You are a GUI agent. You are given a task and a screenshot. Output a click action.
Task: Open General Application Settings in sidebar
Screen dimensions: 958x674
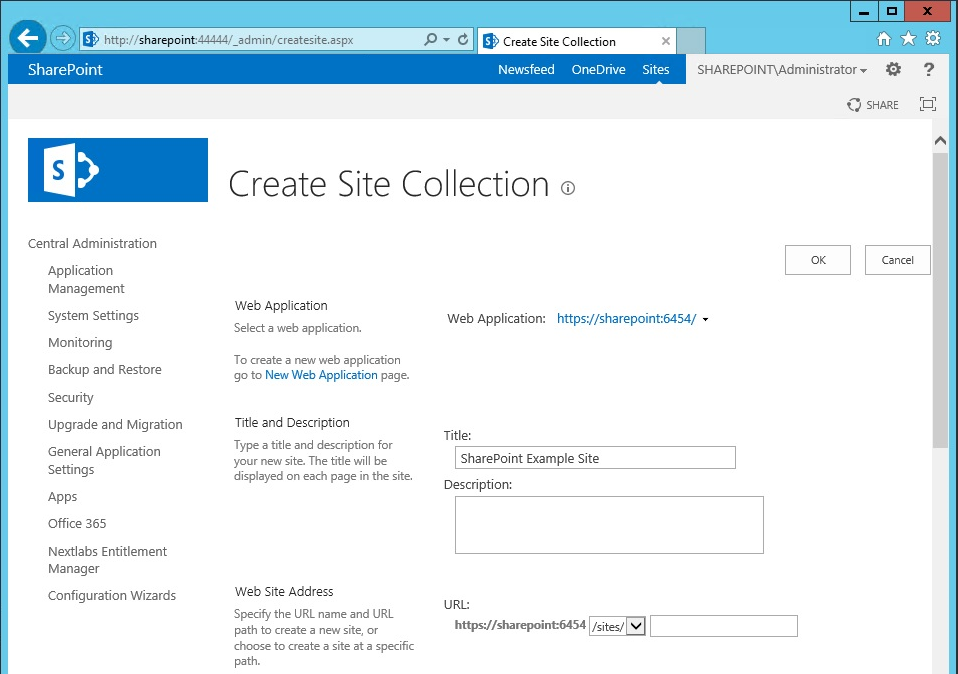pos(104,460)
